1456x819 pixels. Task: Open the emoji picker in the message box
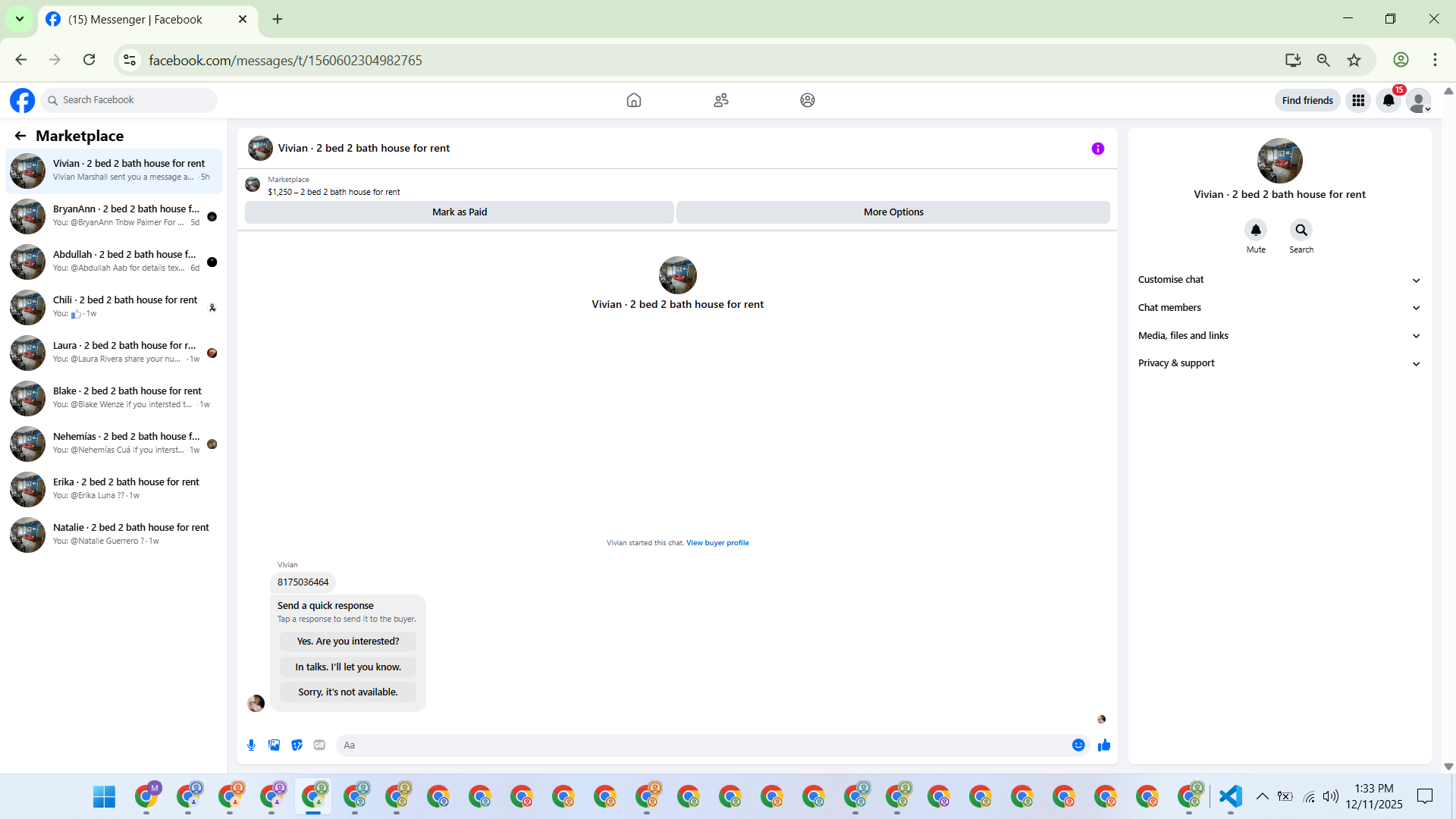click(x=1078, y=745)
